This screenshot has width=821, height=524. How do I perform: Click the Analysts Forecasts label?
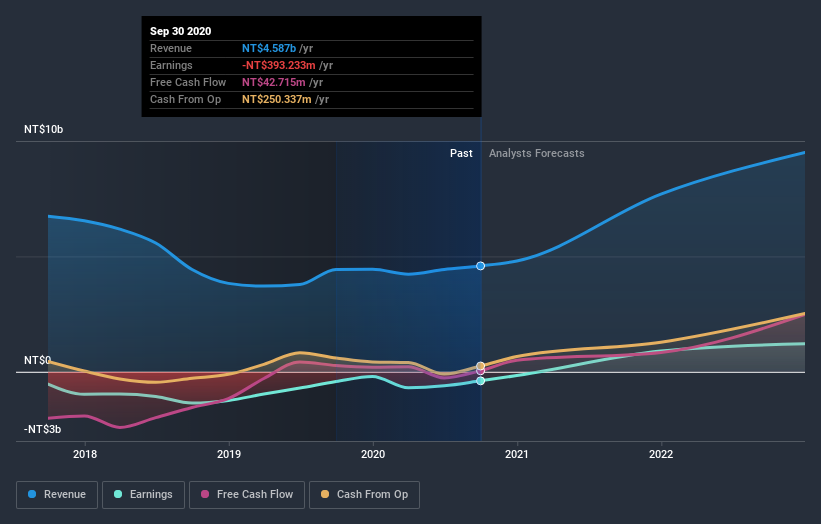point(537,153)
